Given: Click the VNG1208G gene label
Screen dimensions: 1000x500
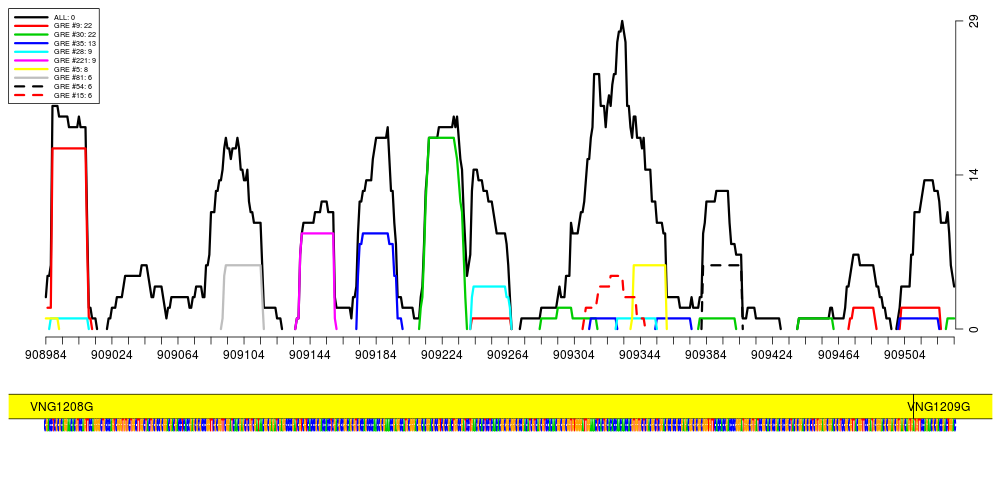Looking at the screenshot, I should tap(62, 407).
